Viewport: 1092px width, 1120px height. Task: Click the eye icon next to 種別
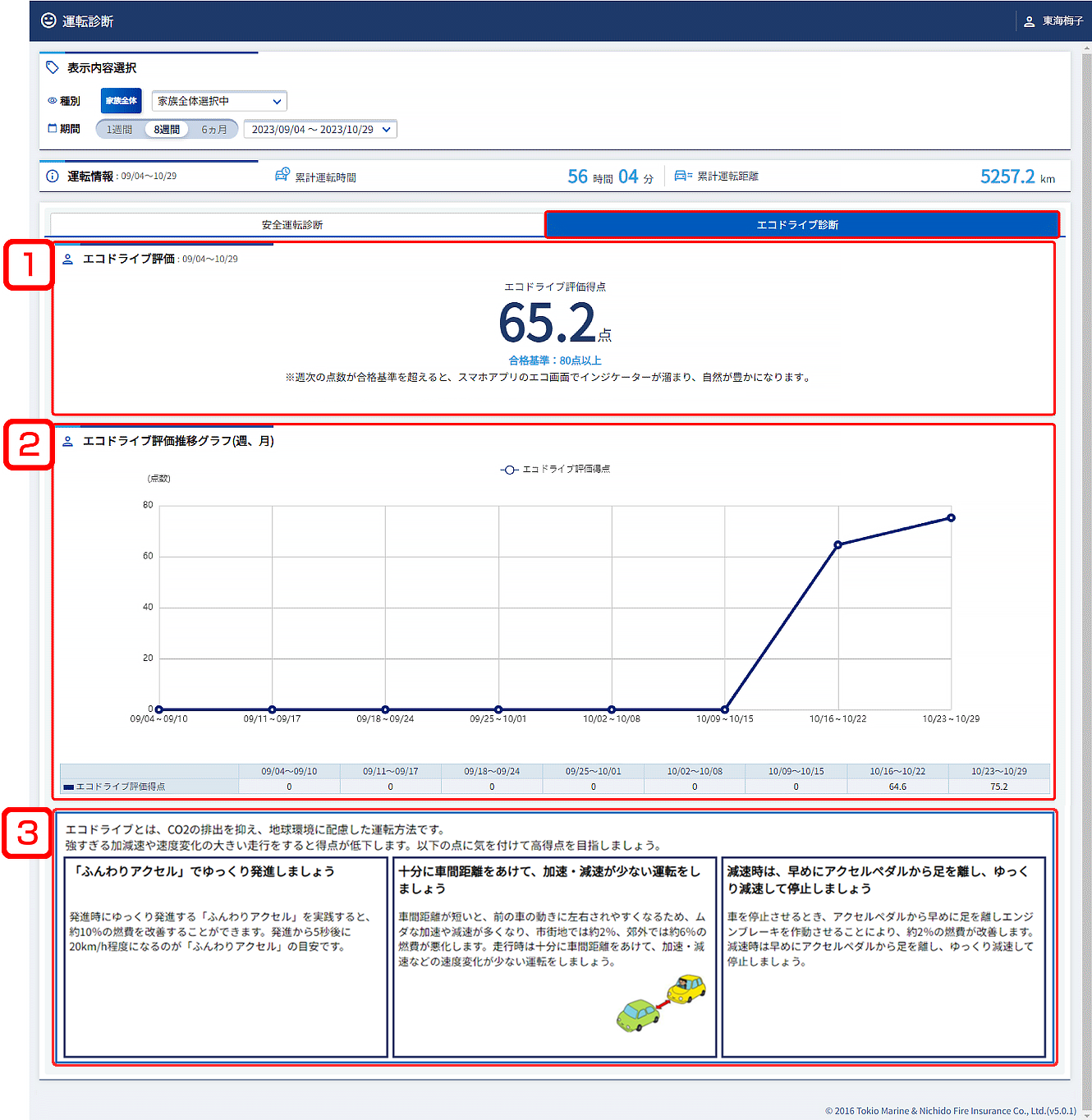(53, 101)
